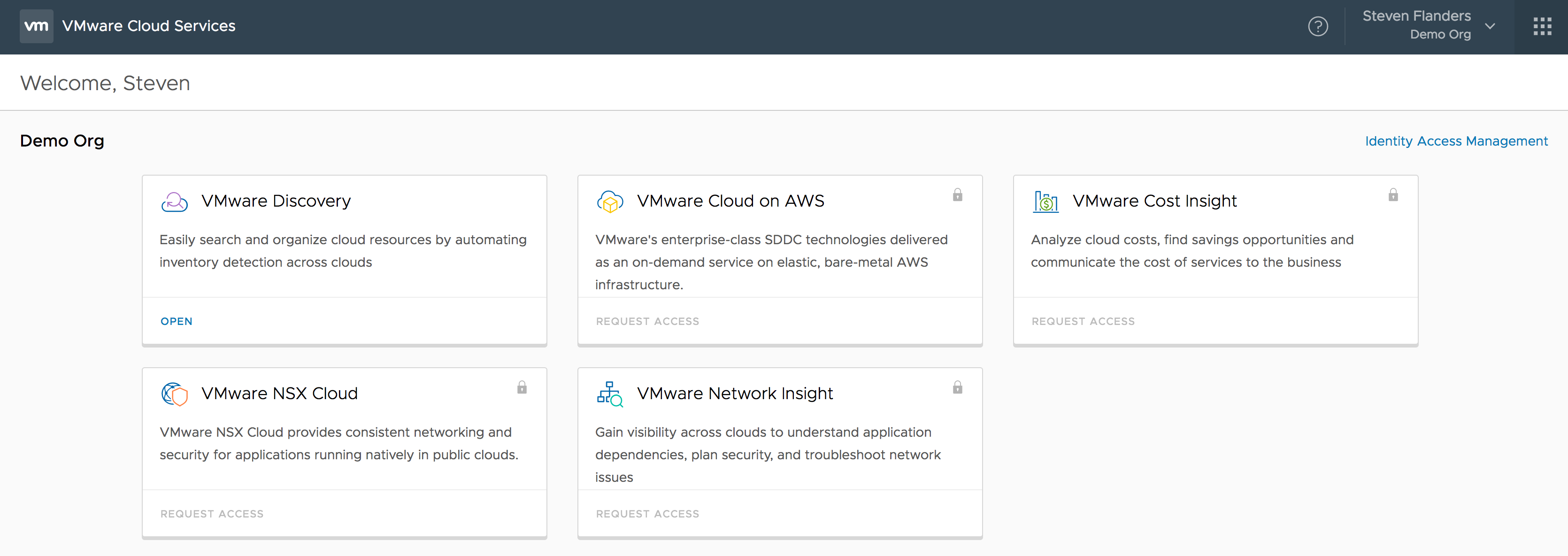Screen dimensions: 1568x556
Task: Request access to VMware Cloud on AWS
Action: point(648,322)
